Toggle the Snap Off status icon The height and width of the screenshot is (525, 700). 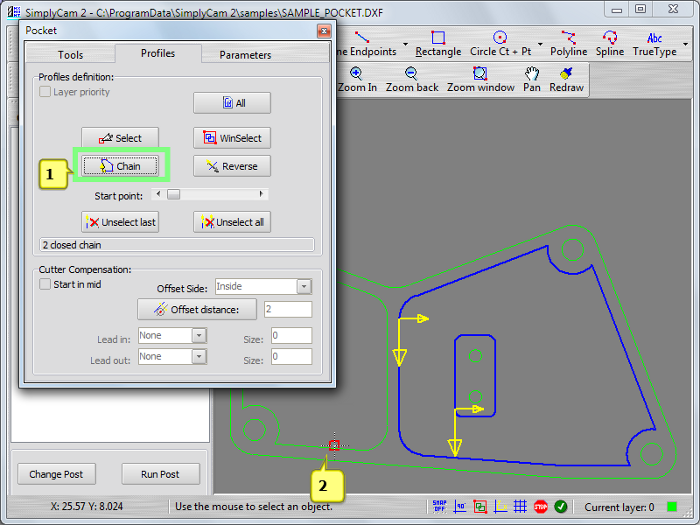click(440, 507)
